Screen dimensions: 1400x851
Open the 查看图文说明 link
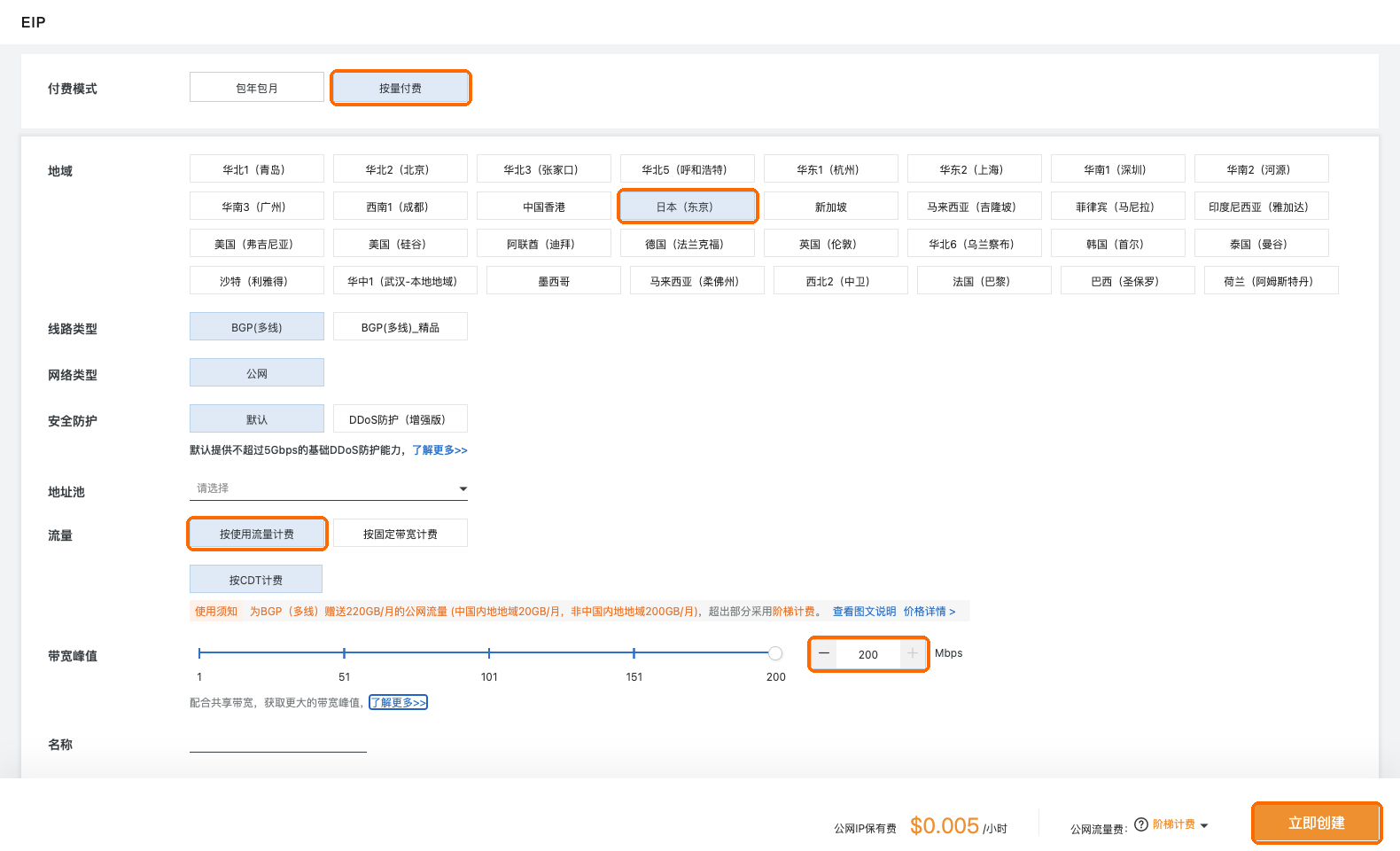[x=864, y=612]
